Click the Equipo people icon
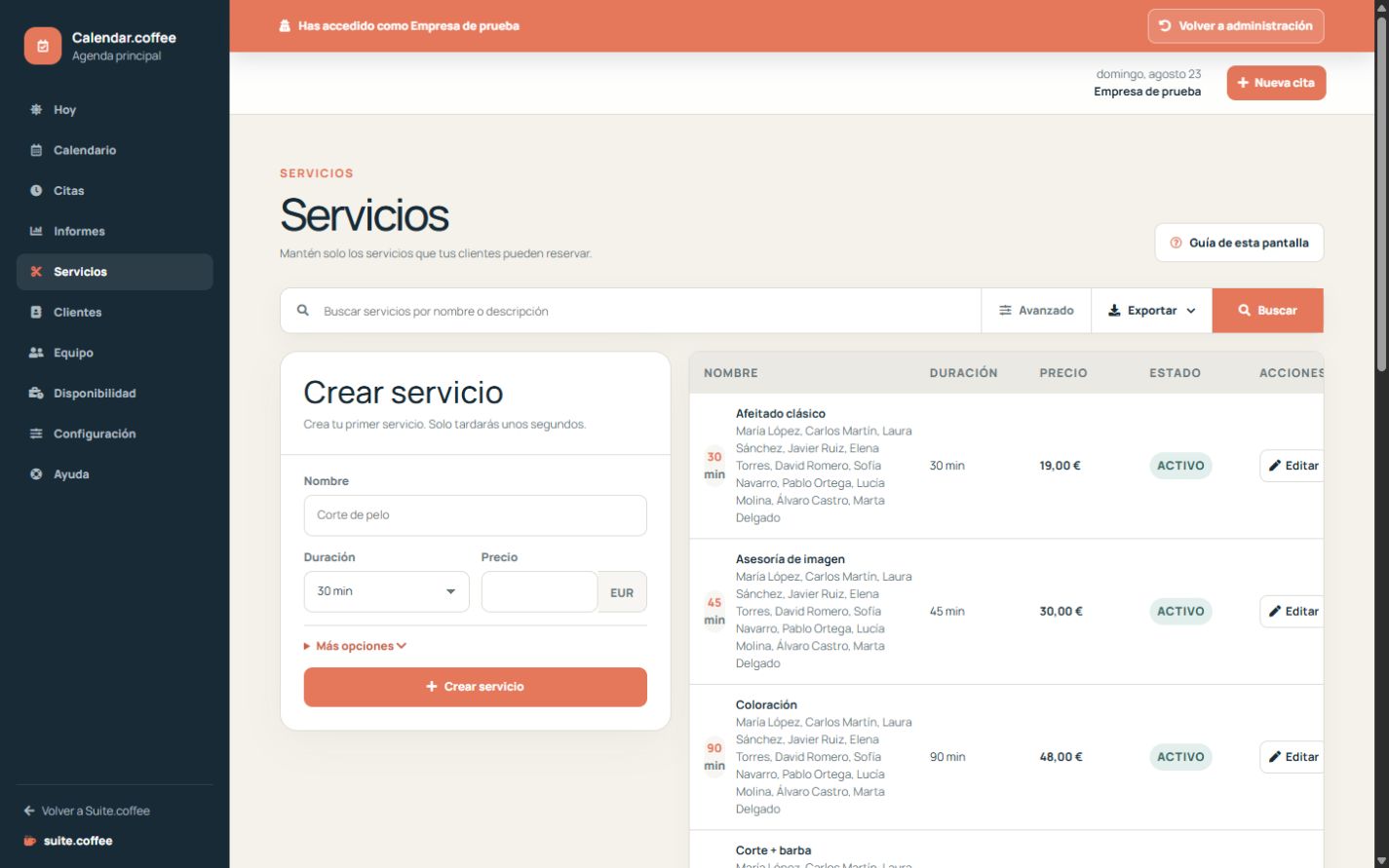Screen dimensions: 1389x868 click(36, 353)
